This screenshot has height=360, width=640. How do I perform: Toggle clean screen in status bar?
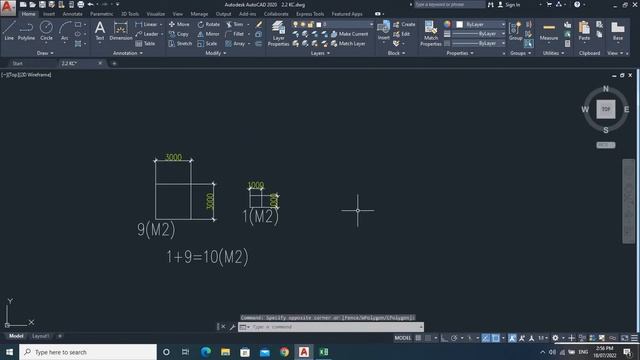(624, 338)
